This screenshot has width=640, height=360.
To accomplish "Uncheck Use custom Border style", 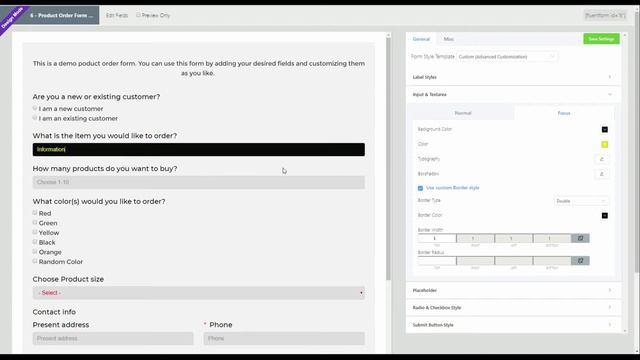I will 420,188.
